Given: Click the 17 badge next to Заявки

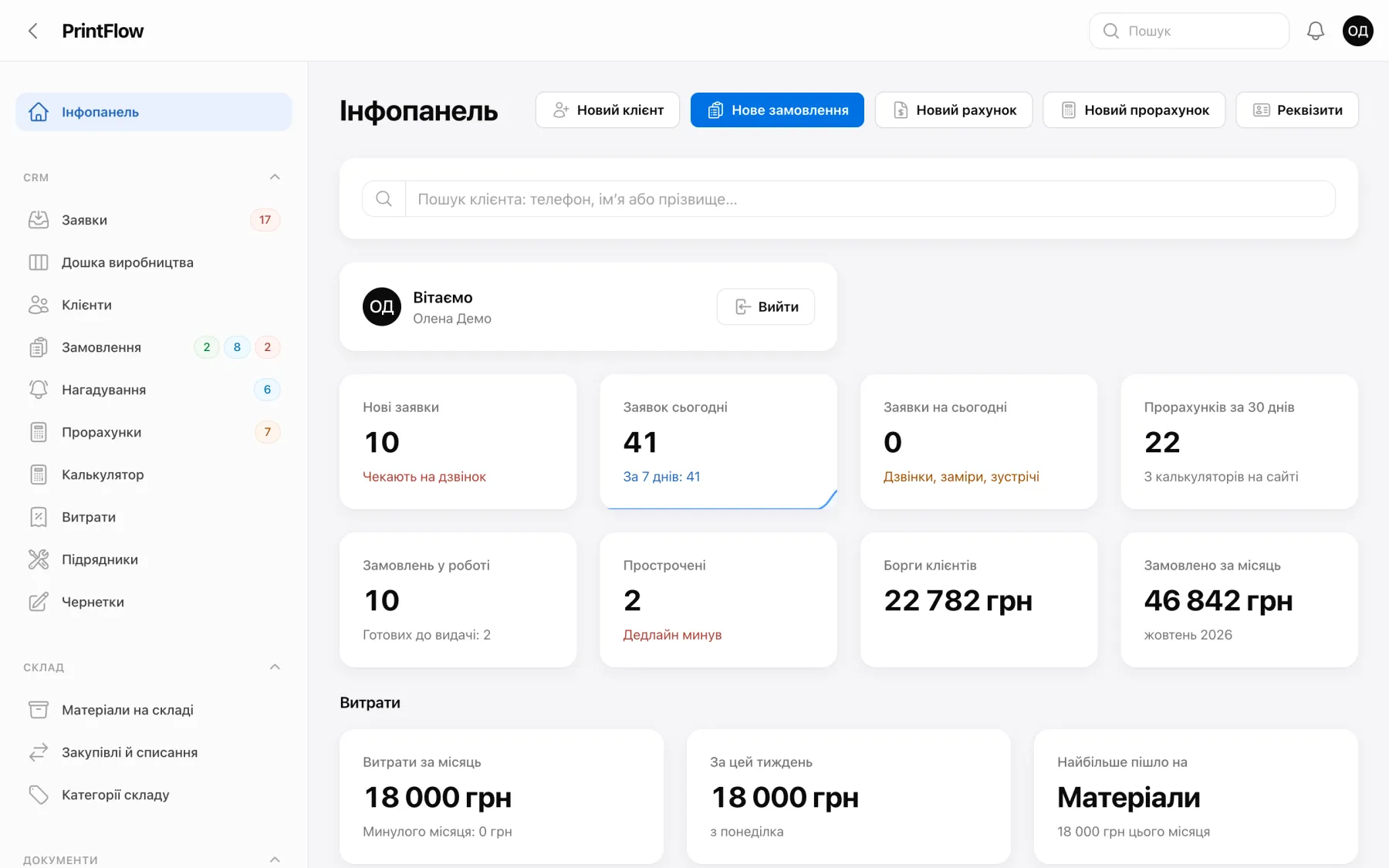Looking at the screenshot, I should tap(265, 220).
